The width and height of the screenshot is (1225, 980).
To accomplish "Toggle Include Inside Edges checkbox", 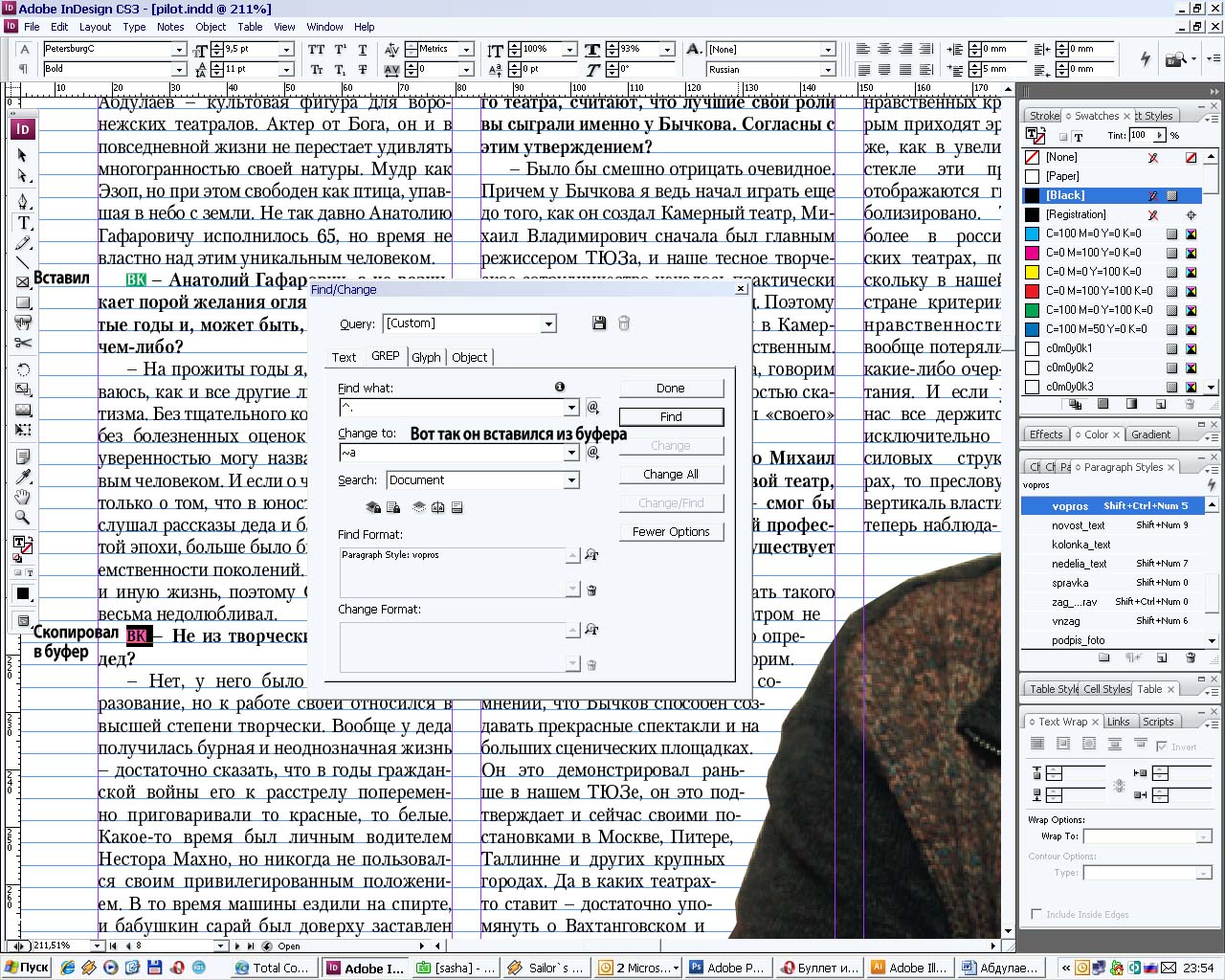I will (x=1036, y=914).
